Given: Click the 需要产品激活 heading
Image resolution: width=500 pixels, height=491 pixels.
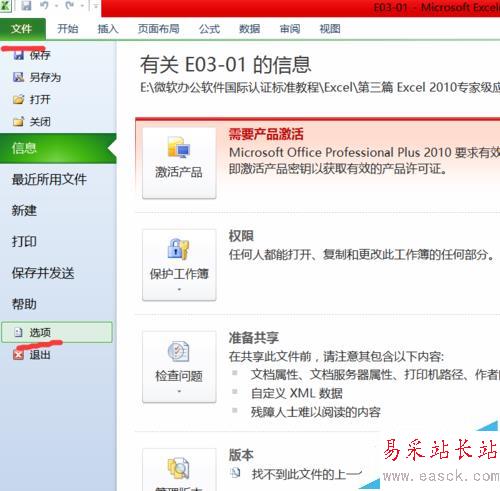Looking at the screenshot, I should (x=266, y=134).
